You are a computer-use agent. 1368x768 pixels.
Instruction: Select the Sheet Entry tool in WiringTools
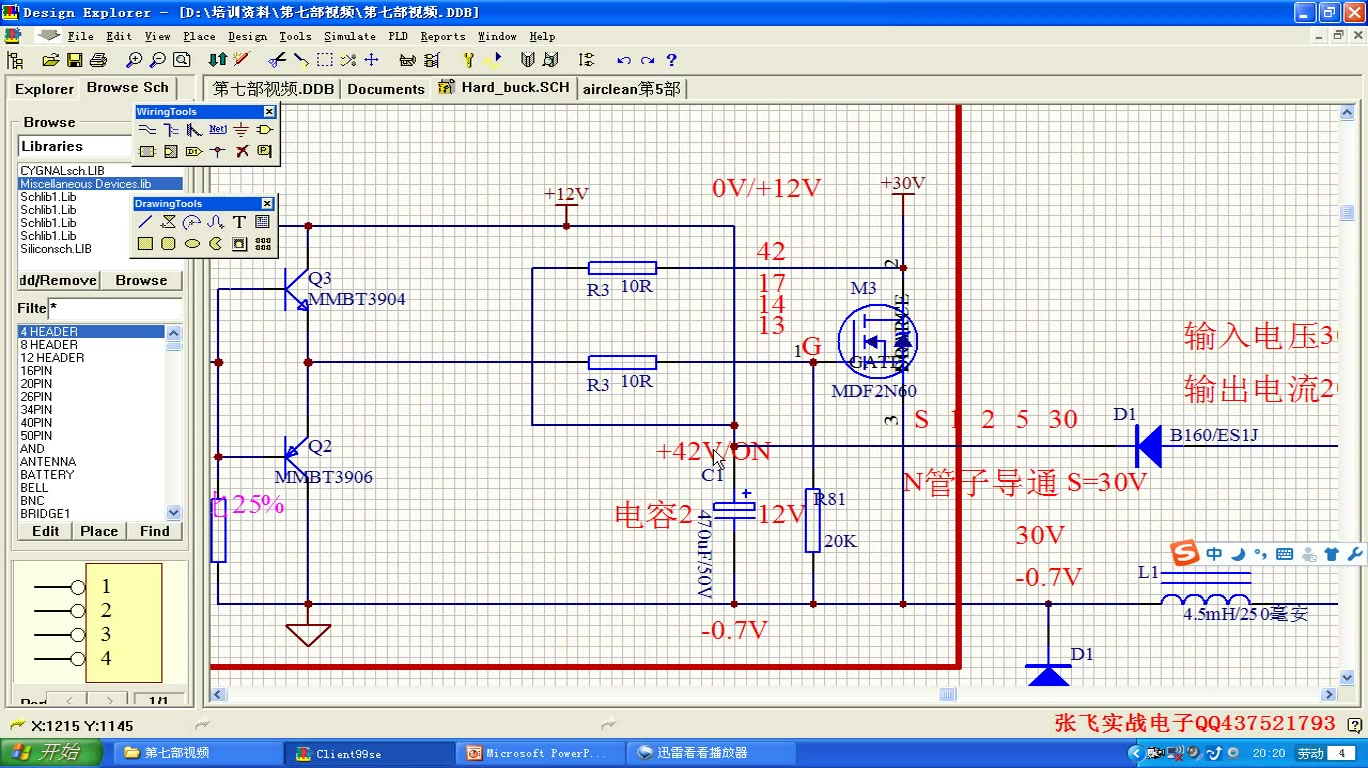171,152
